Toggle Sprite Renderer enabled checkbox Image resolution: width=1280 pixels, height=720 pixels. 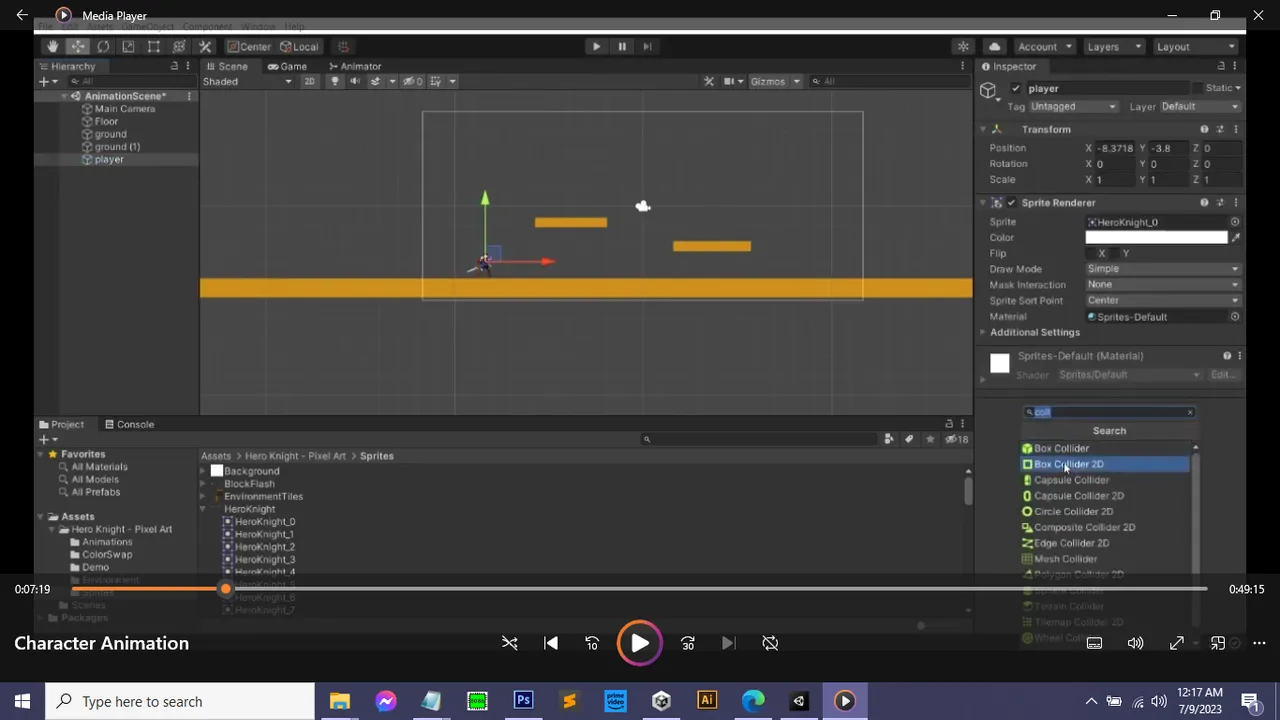point(1012,203)
